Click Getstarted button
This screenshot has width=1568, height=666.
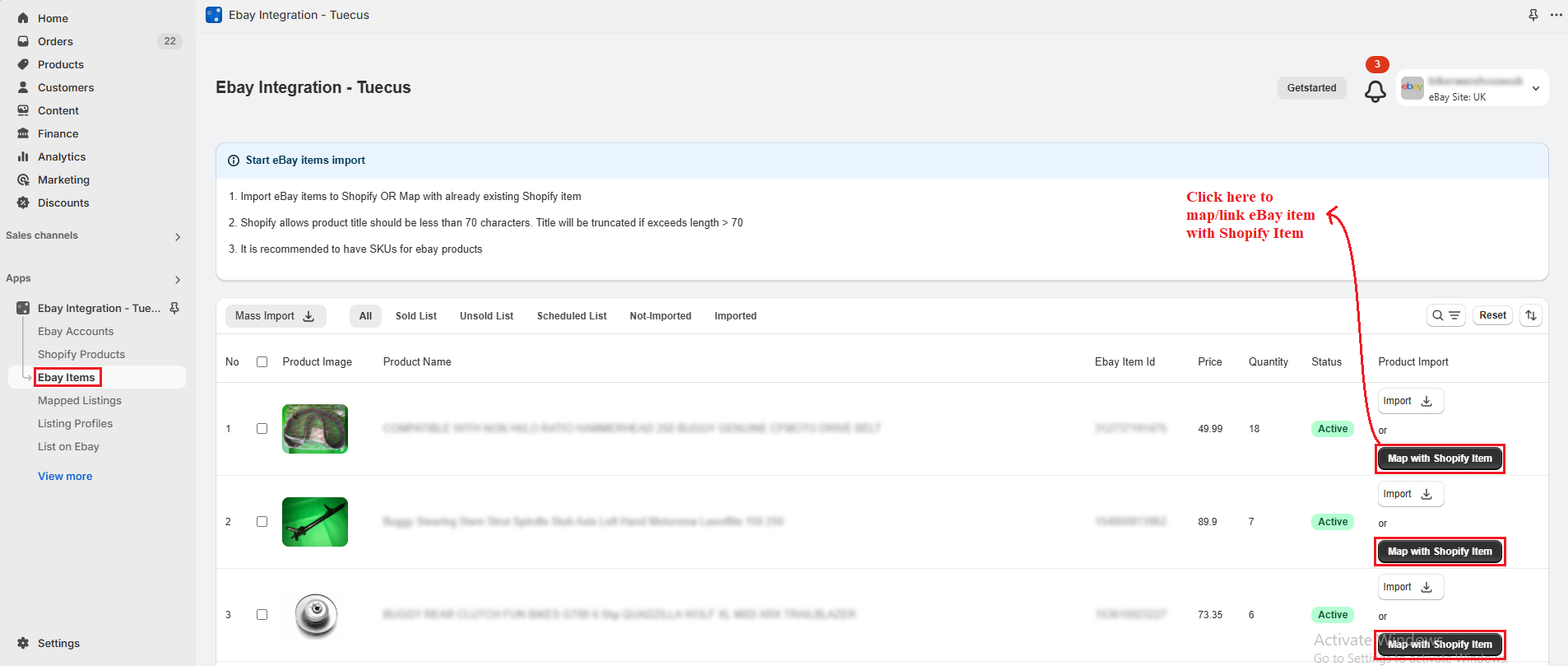pos(1311,88)
